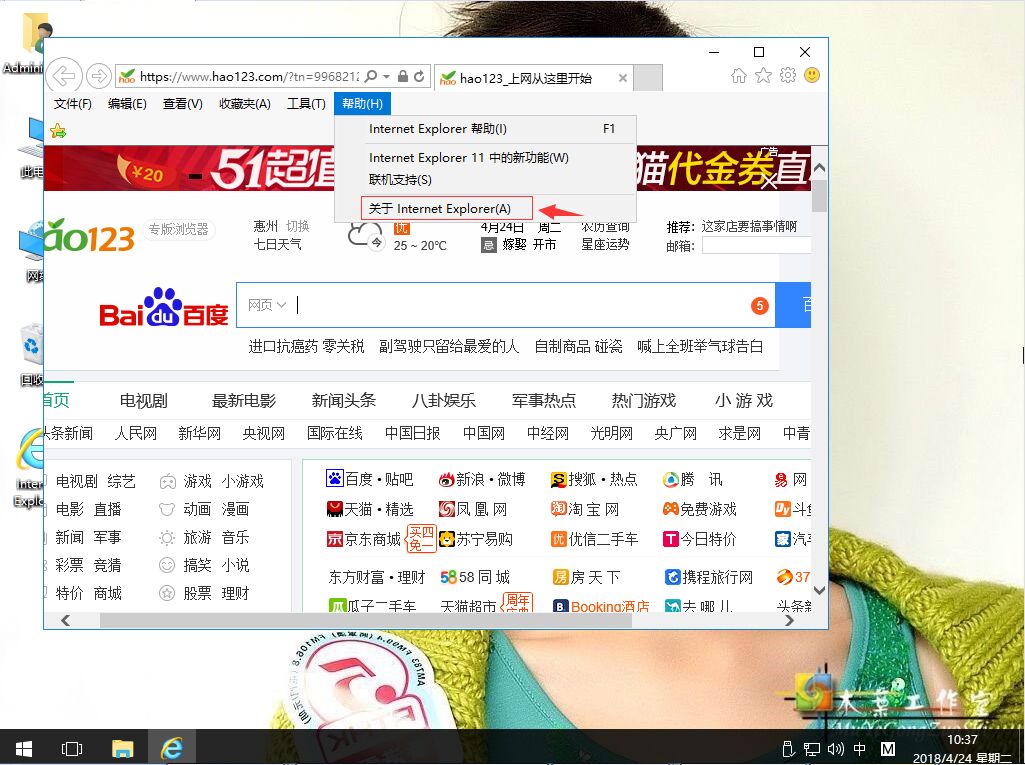Open 淘宝网 site link

coord(585,509)
